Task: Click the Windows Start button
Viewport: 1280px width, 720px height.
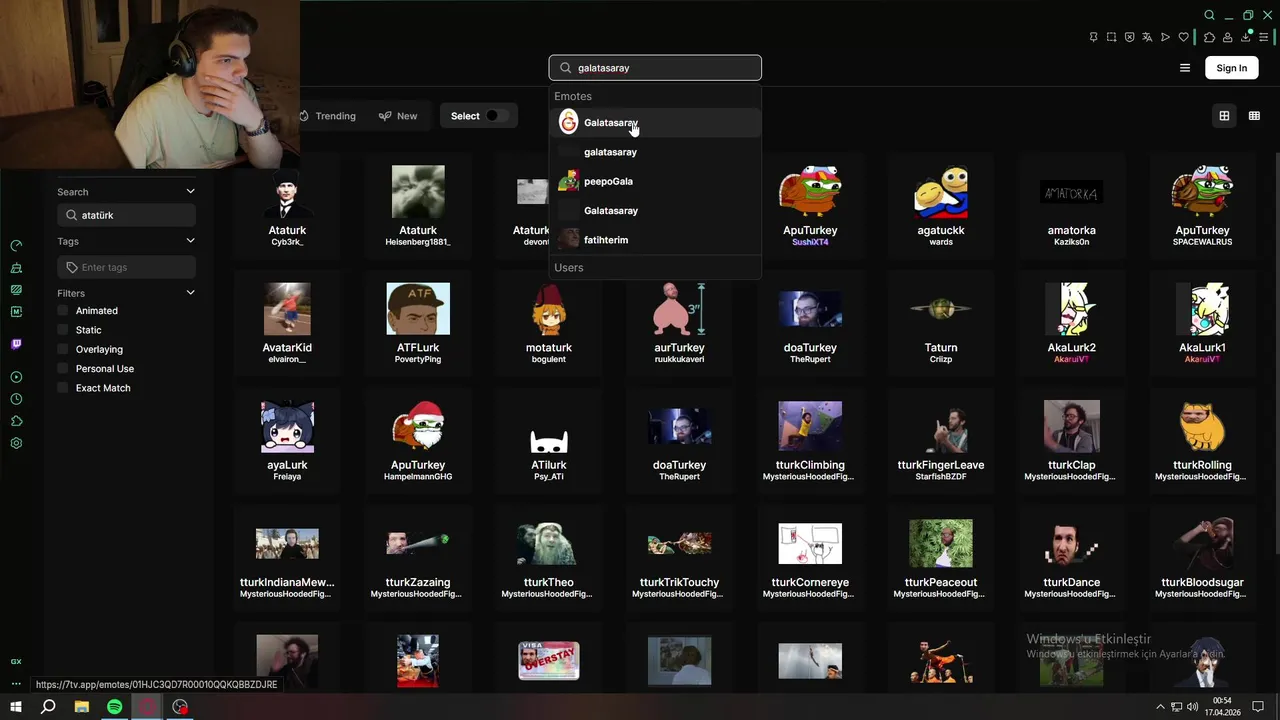Action: point(15,707)
